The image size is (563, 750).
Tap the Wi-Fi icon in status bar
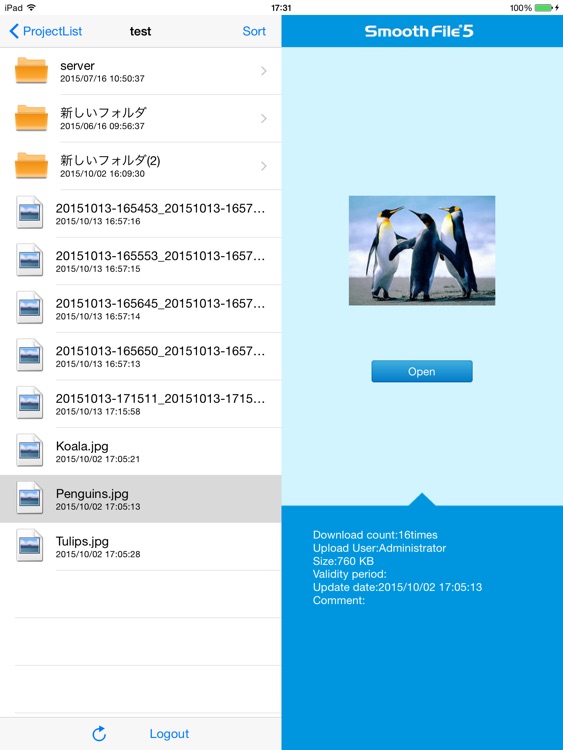32,7
